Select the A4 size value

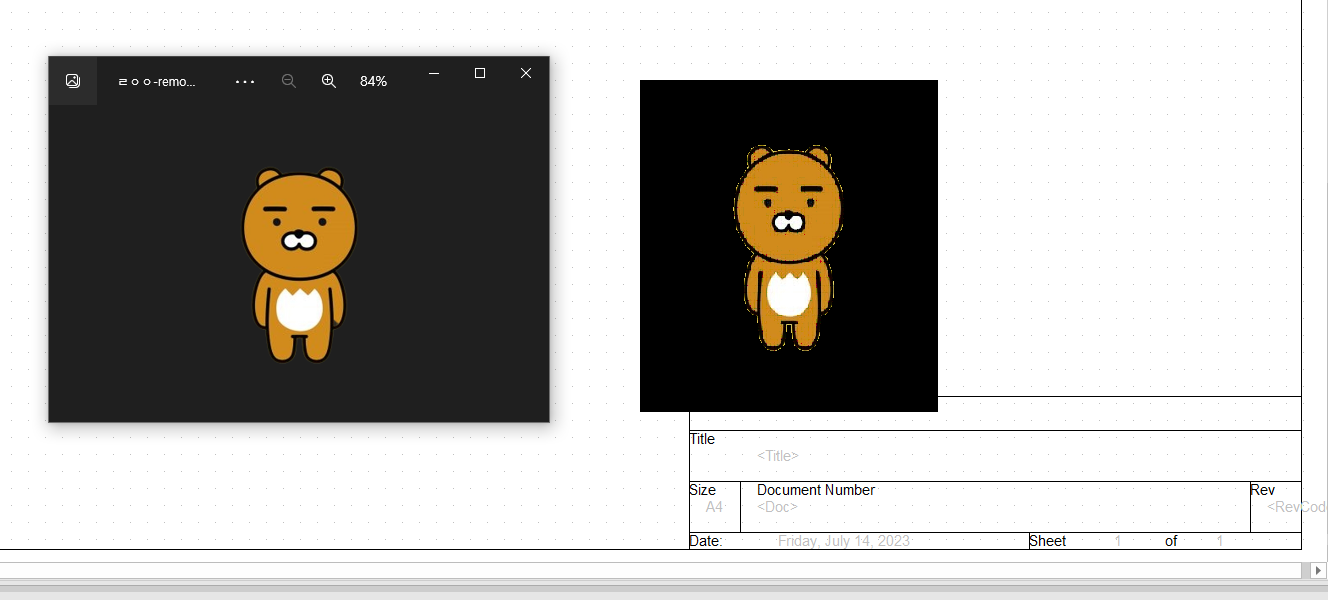pyautogui.click(x=714, y=507)
